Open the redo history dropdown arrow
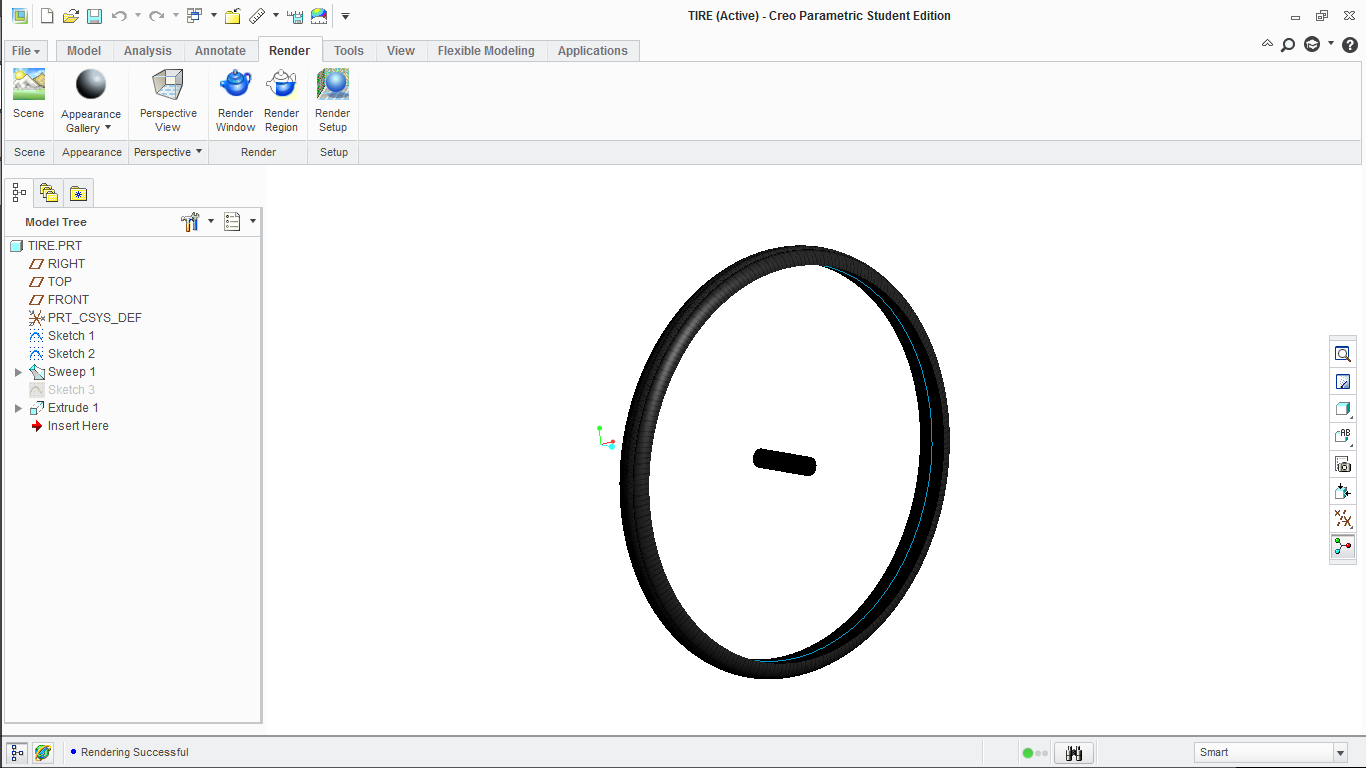The width and height of the screenshot is (1366, 768). (x=176, y=16)
